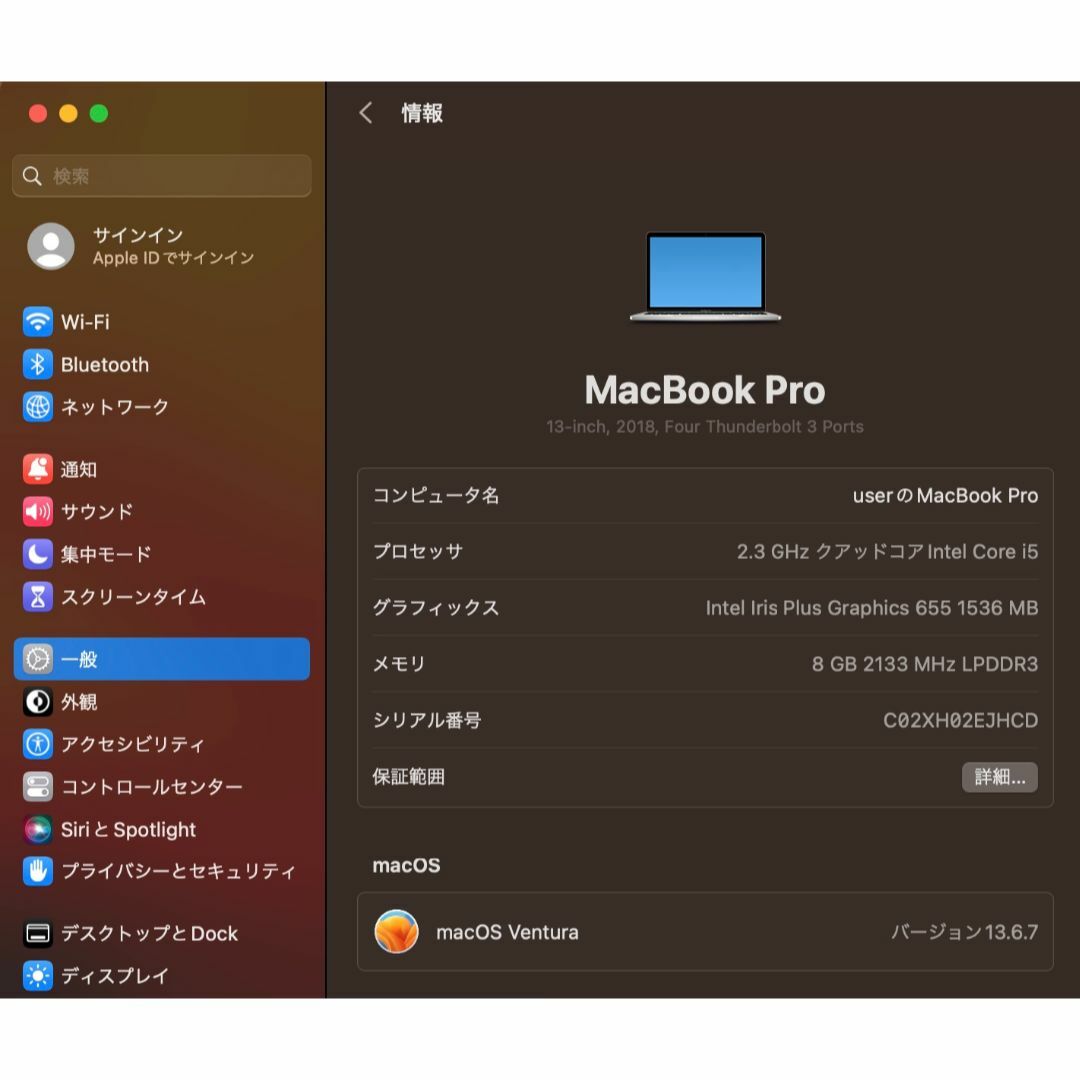Click computer name user の MacBook Pro
This screenshot has width=1080, height=1080.
945,495
